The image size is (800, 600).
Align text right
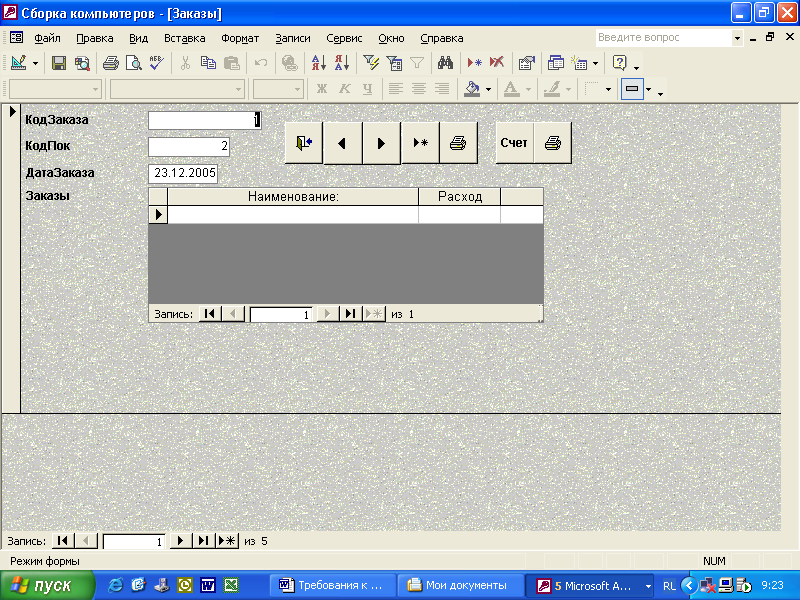pos(442,89)
